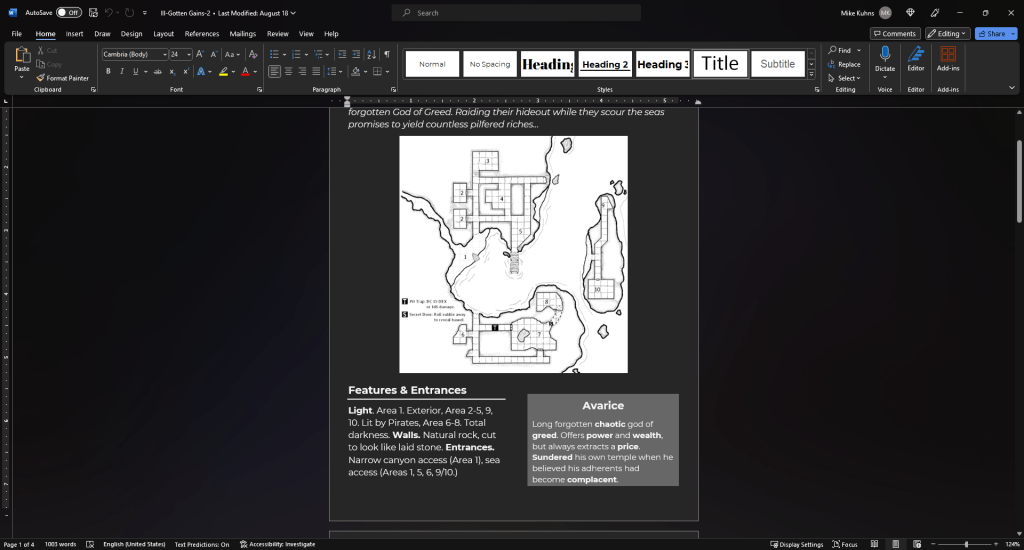Center-align the paragraph text
This screenshot has width=1024, height=550.
(289, 72)
